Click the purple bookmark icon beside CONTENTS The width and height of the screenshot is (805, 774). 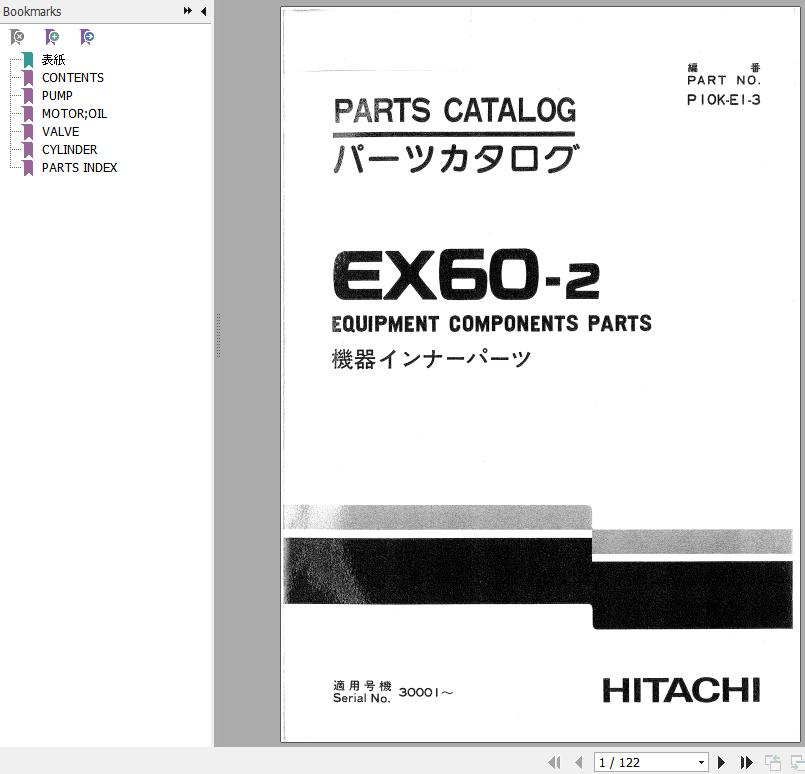coord(28,78)
